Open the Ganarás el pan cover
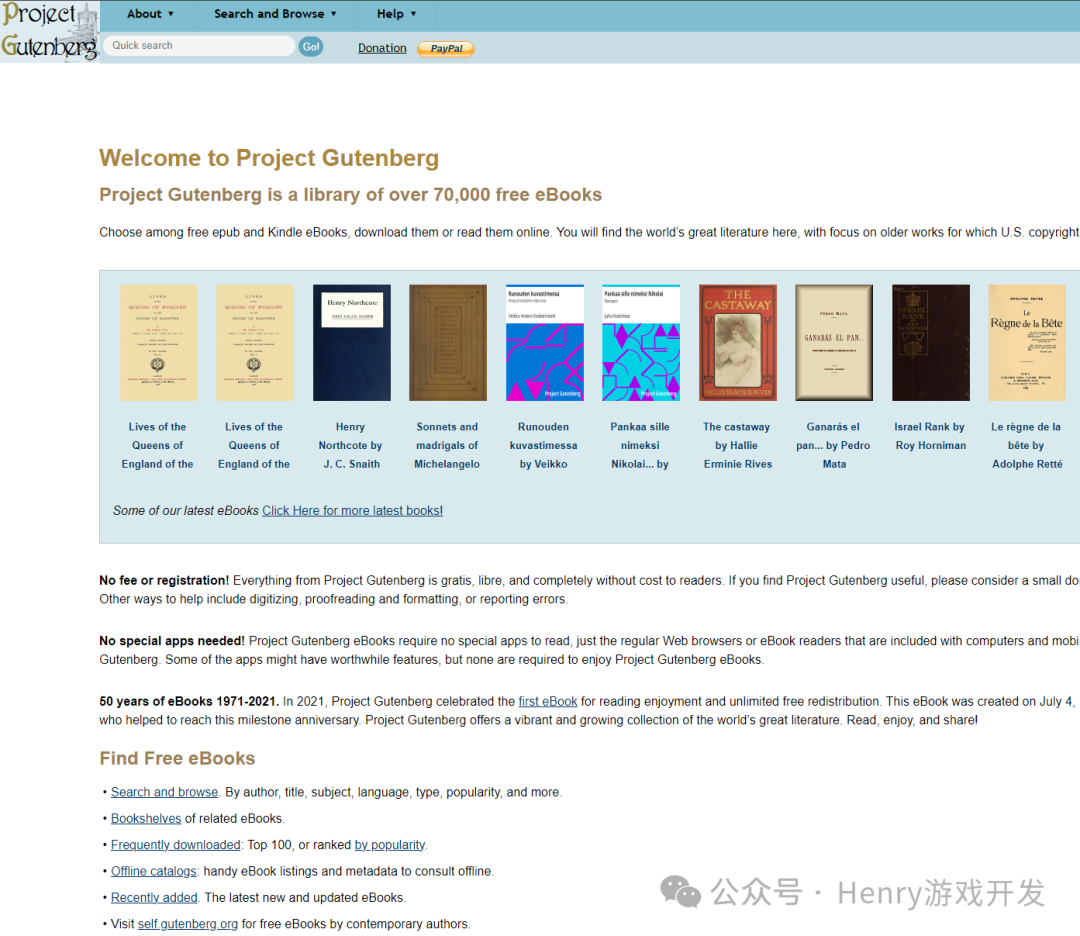 pos(834,342)
